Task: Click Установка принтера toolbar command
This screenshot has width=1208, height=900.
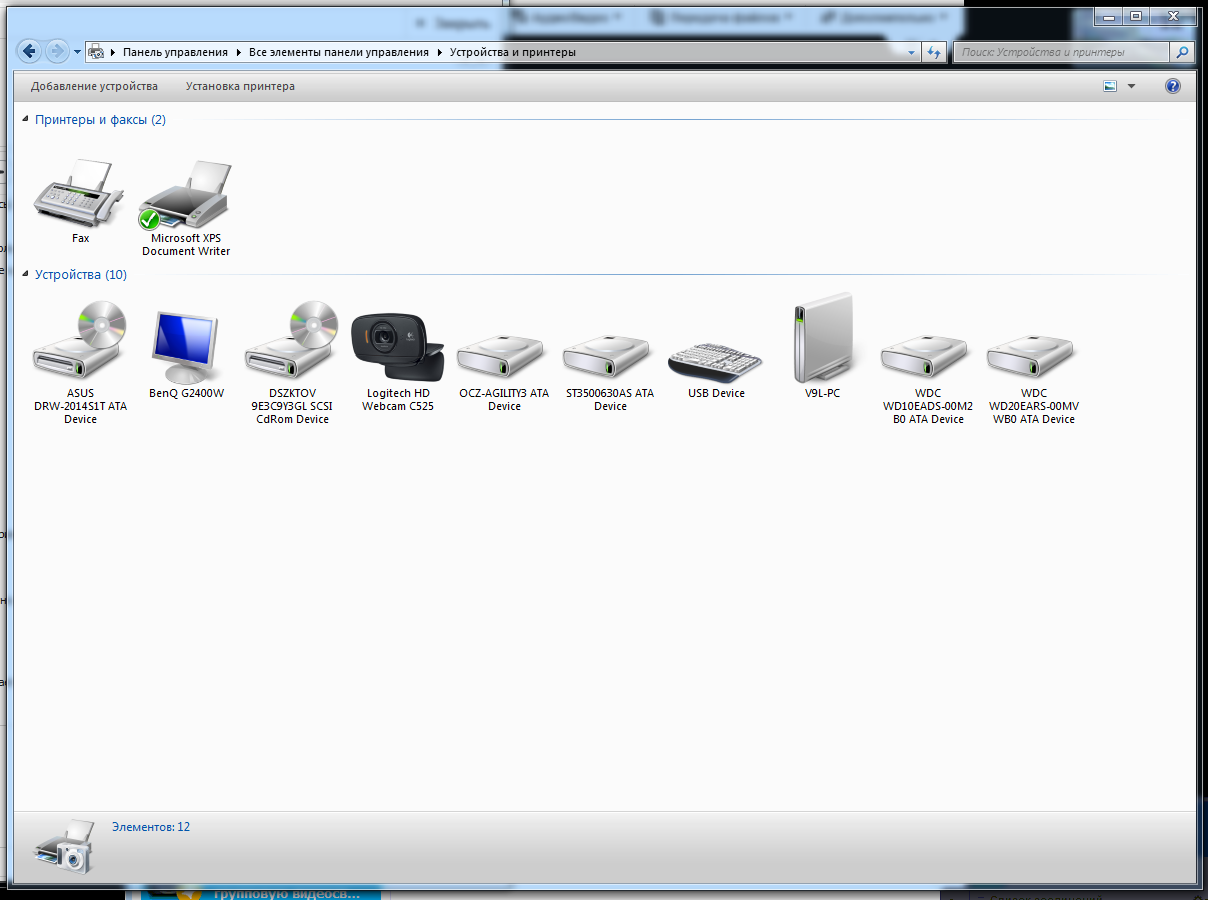Action: click(x=240, y=86)
